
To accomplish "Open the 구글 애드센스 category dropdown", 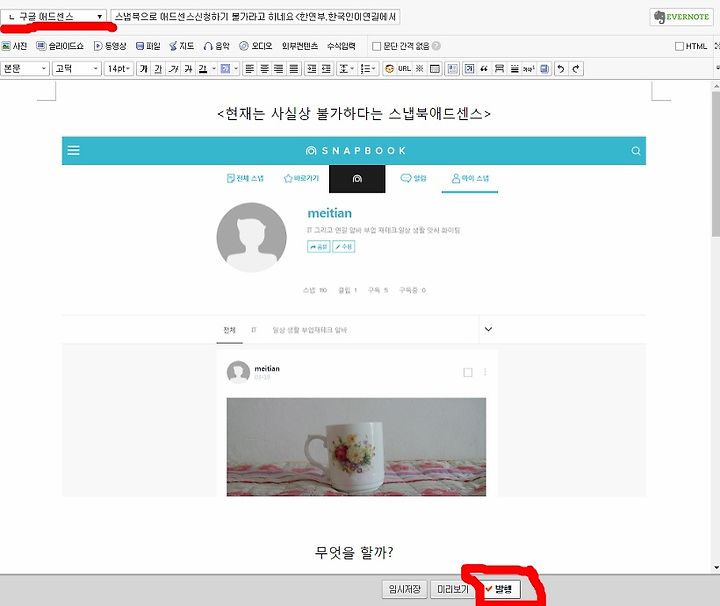I will (x=54, y=17).
